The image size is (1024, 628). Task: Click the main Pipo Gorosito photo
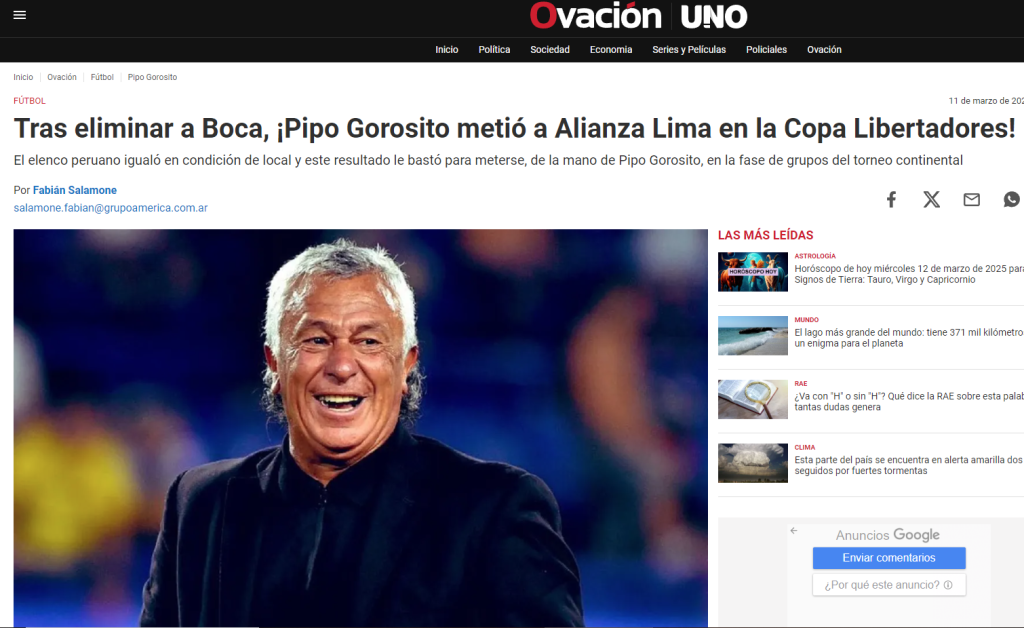coord(360,428)
